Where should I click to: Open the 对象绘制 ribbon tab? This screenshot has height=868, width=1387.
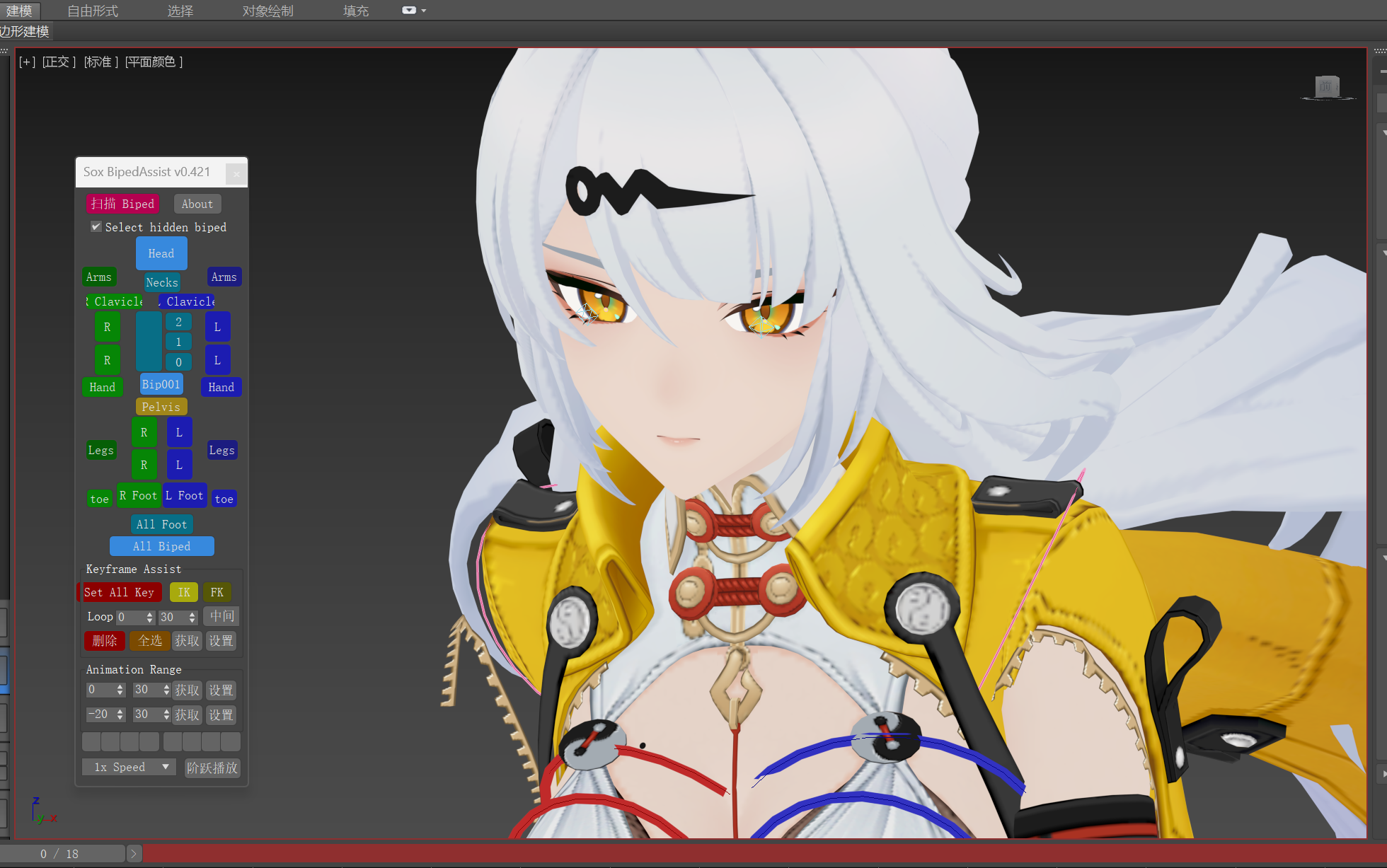[x=267, y=11]
